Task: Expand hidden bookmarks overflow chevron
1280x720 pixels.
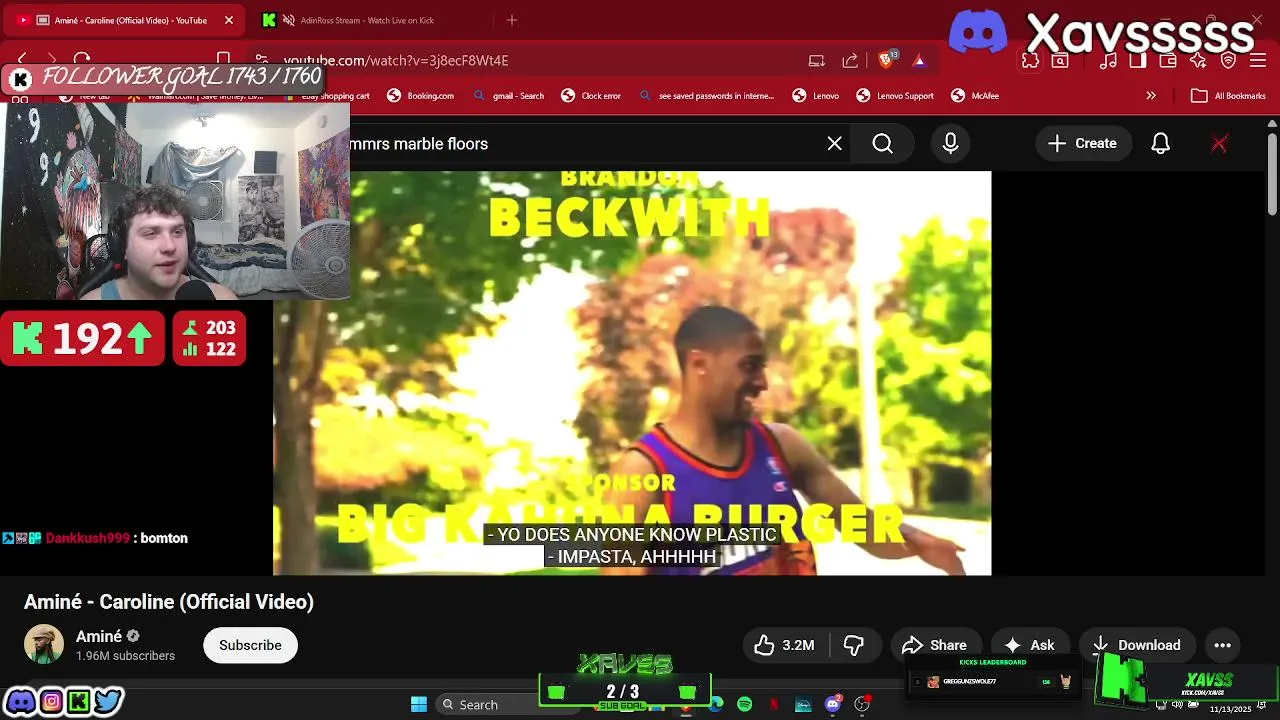Action: coord(1151,96)
